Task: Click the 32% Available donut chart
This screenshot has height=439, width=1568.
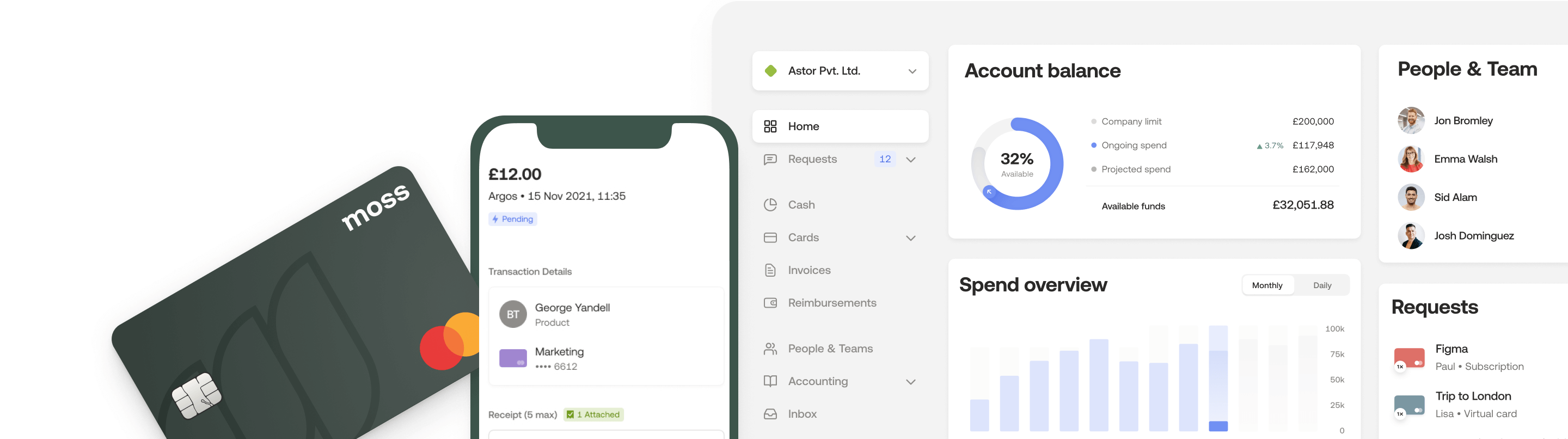Action: click(1017, 164)
